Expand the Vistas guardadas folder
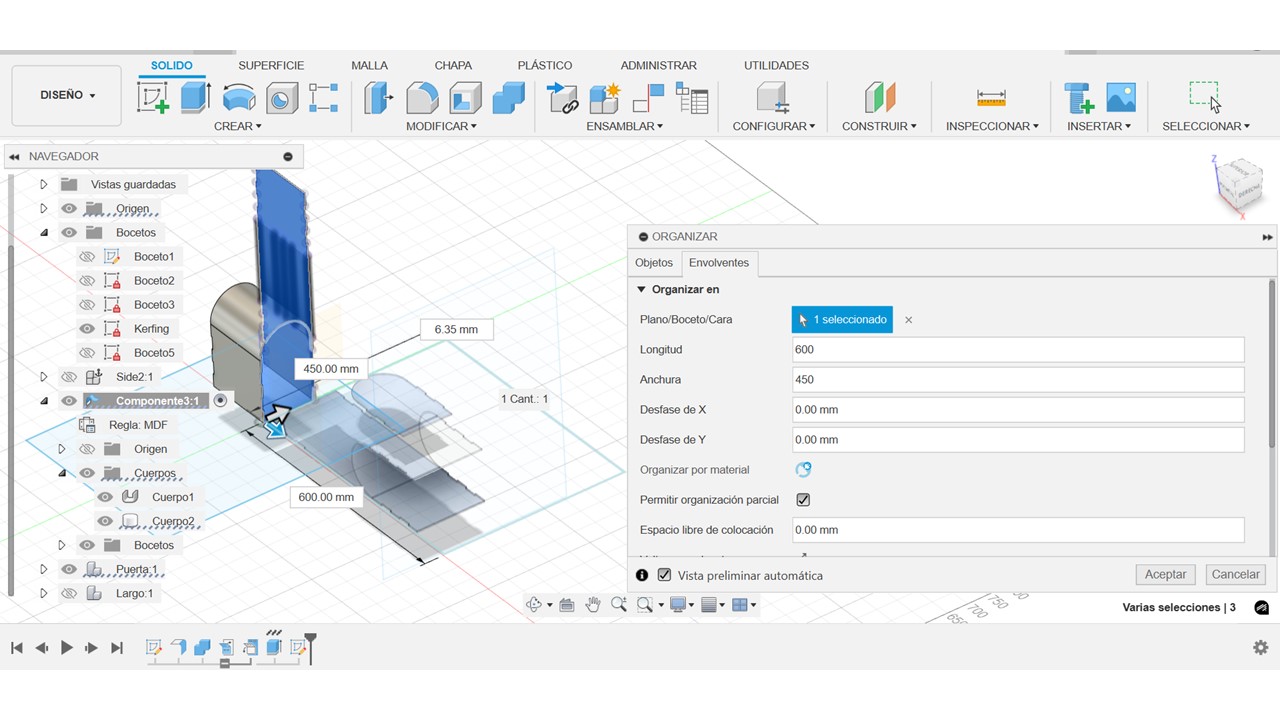1280x720 pixels. click(x=43, y=184)
